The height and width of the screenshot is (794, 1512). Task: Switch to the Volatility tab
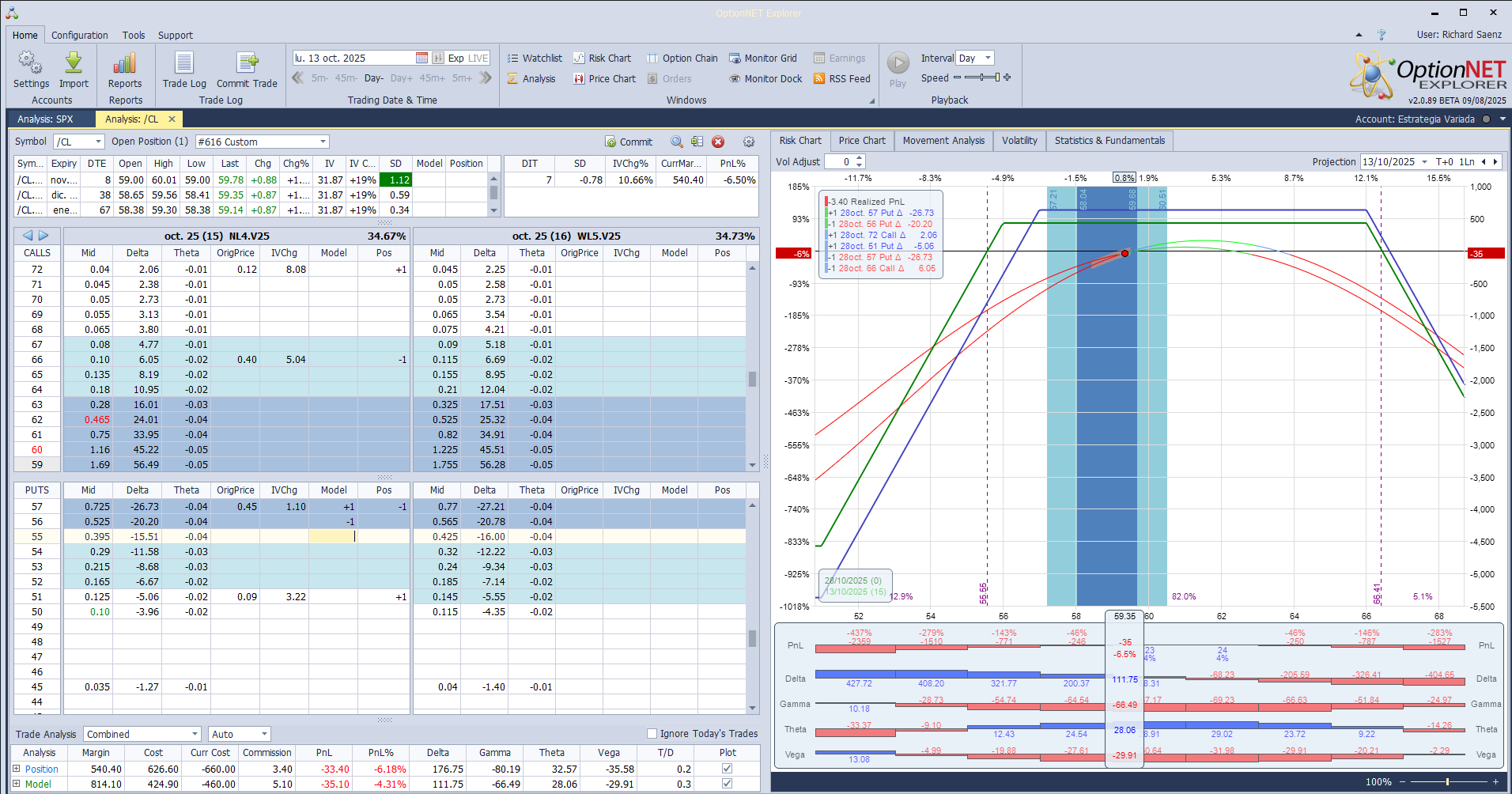pyautogui.click(x=1019, y=141)
